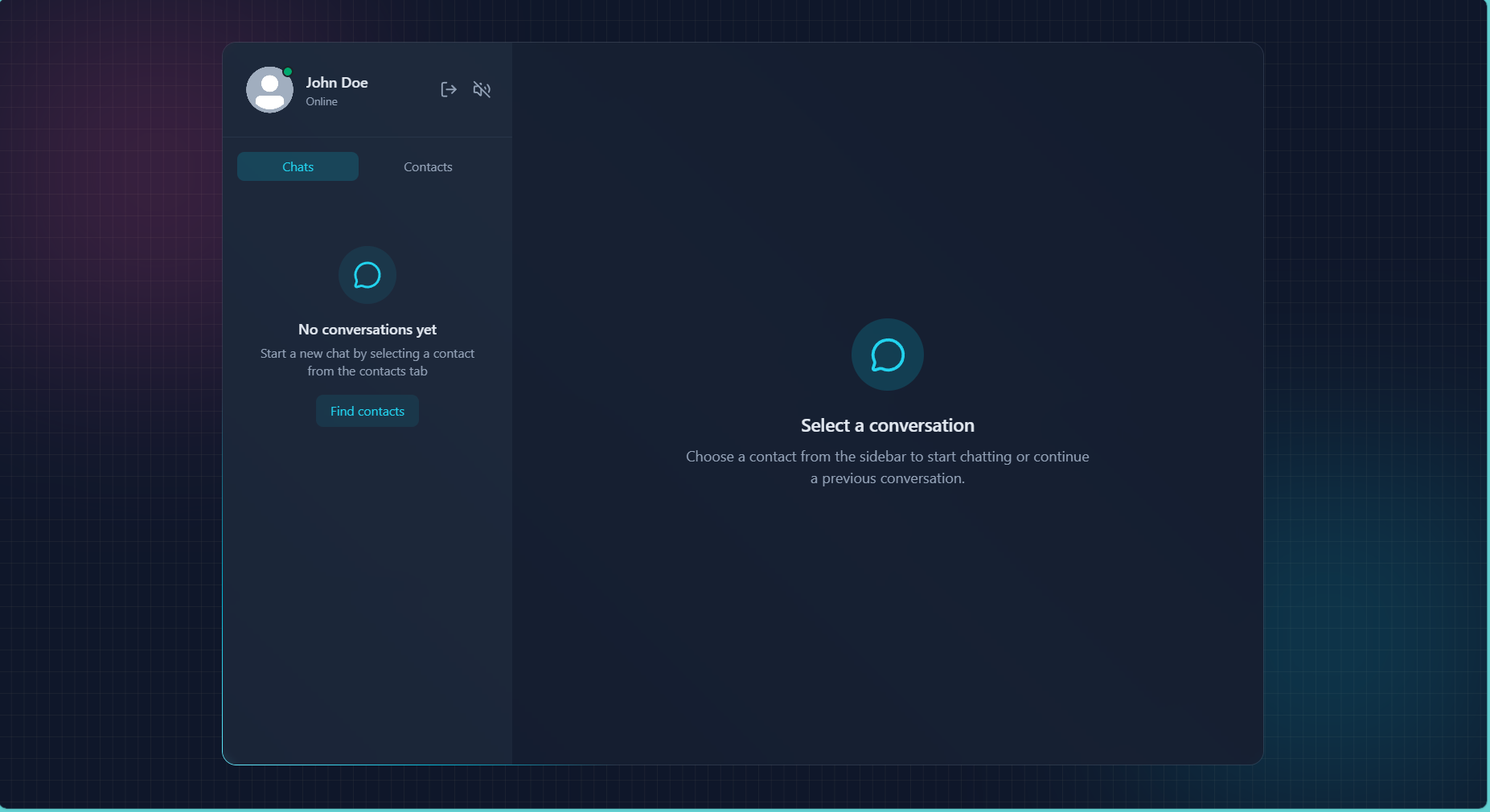The image size is (1490, 812).
Task: Click the Find contacts button
Action: tap(367, 411)
